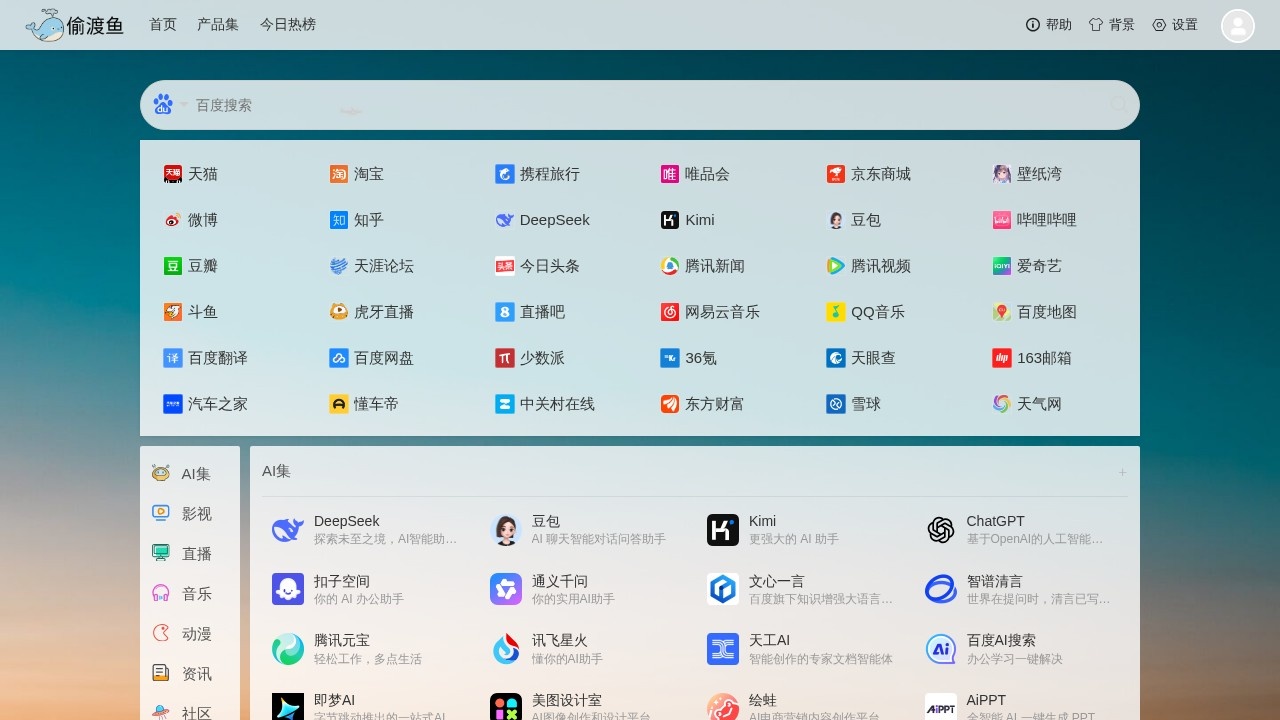Click inside the 百度搜索 input field
The width and height of the screenshot is (1280, 720).
pyautogui.click(x=600, y=104)
